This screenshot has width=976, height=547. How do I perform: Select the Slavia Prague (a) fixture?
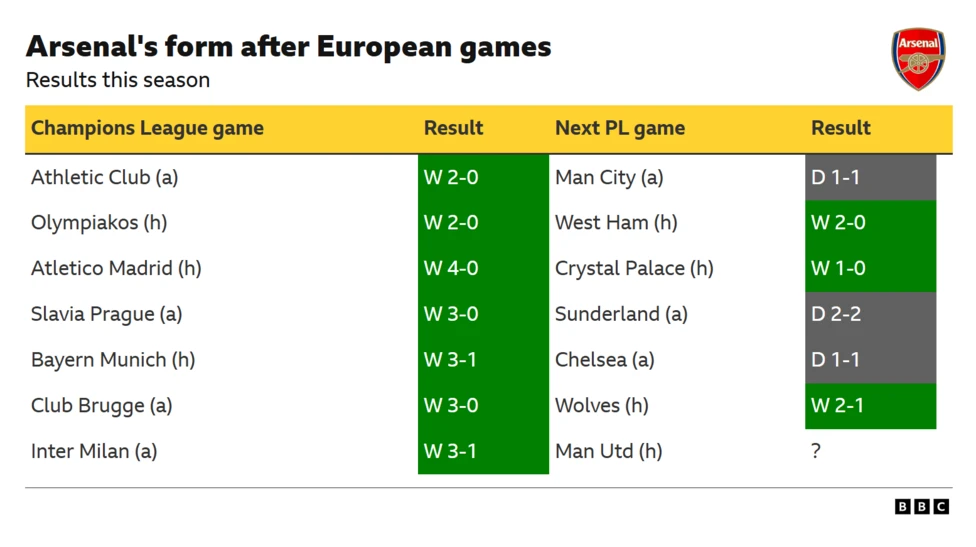(x=106, y=314)
